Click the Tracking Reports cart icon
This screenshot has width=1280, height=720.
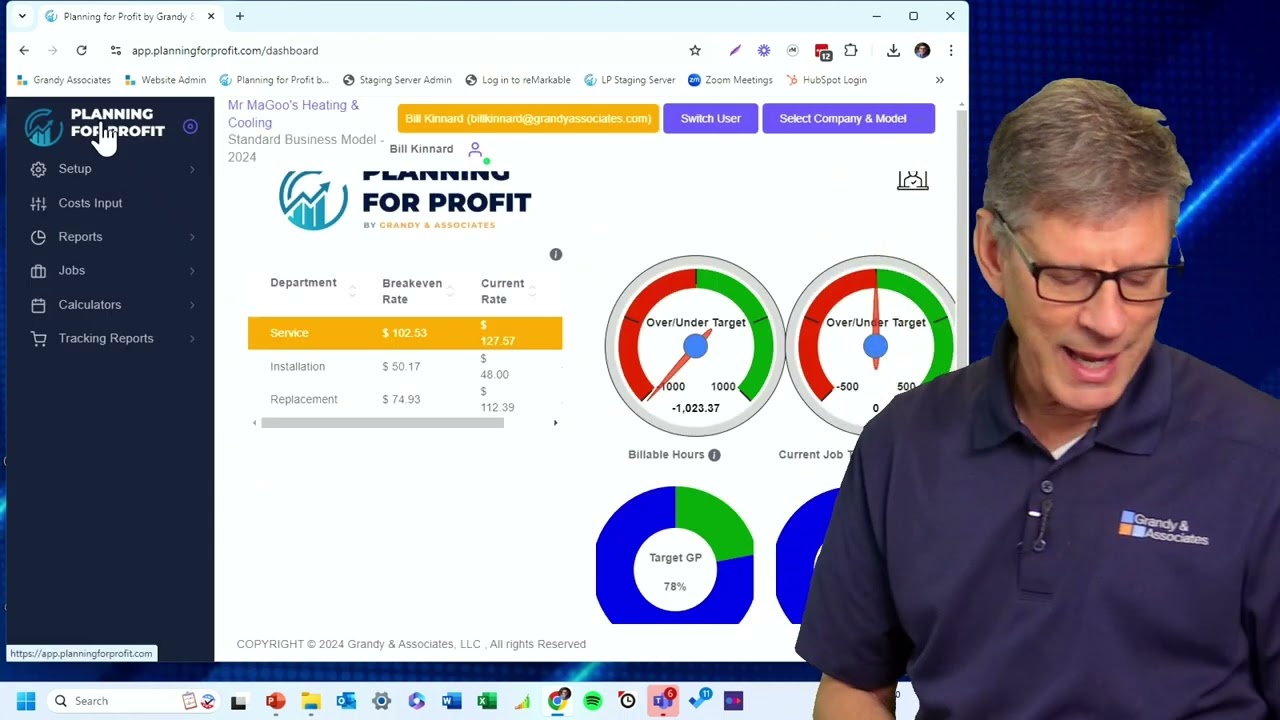pyautogui.click(x=38, y=339)
